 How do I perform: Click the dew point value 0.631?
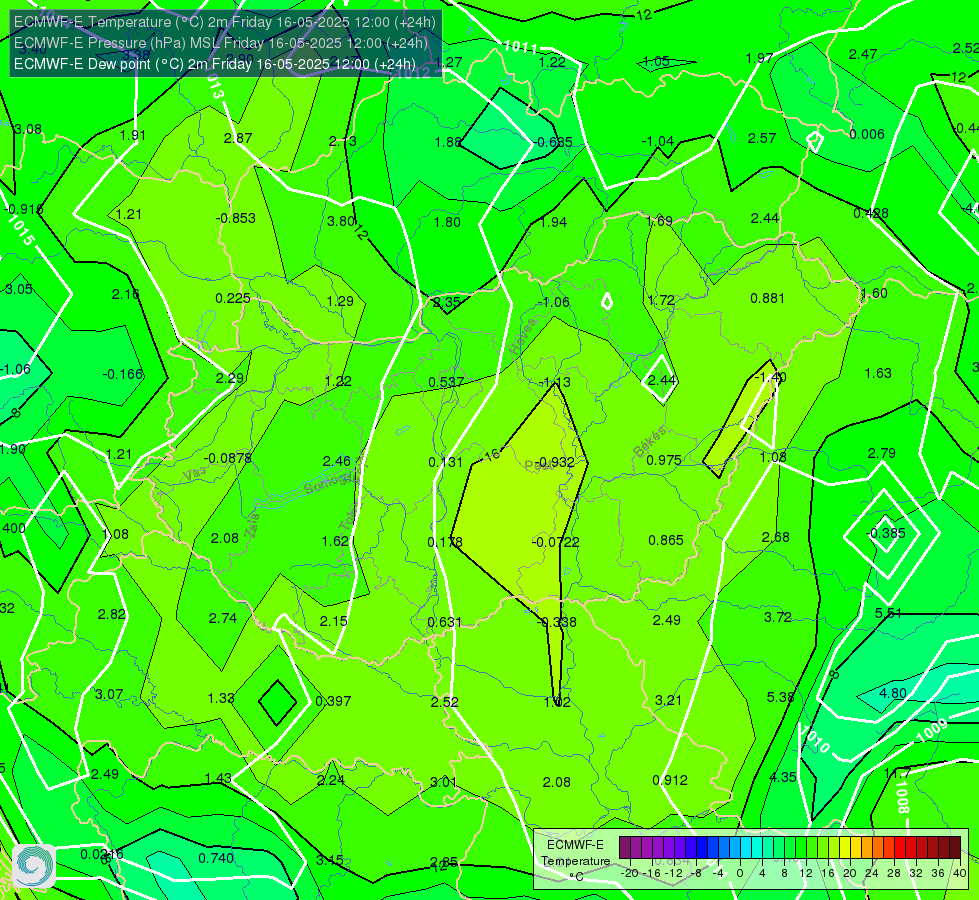(x=445, y=622)
